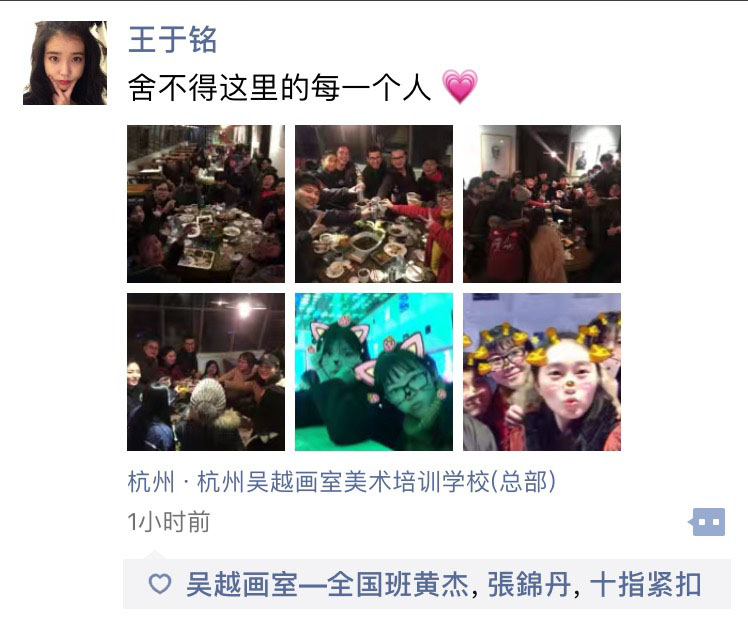Click pointer notch above the likes bar
The height and width of the screenshot is (638, 748).
tap(154, 555)
